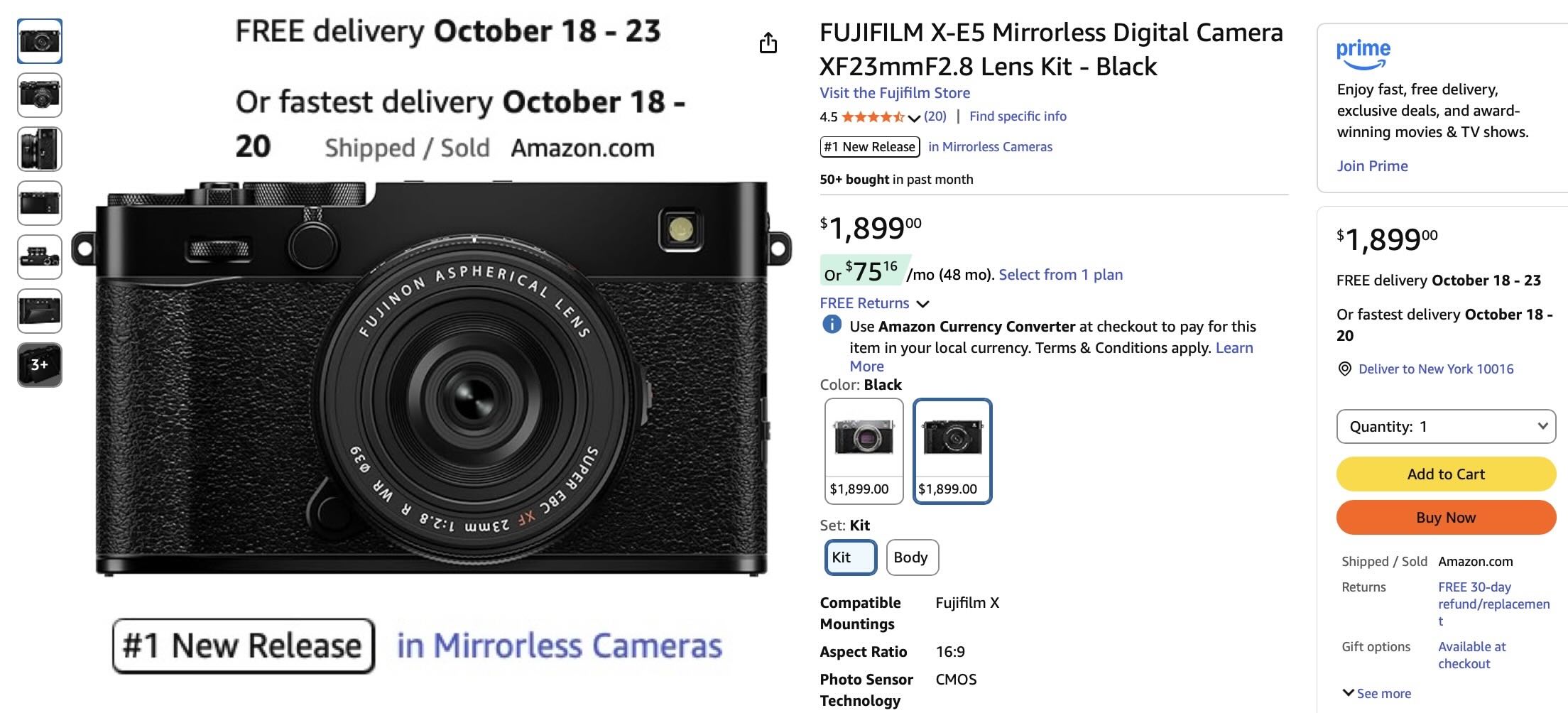The width and height of the screenshot is (1568, 713).
Task: Open more images via the 3+ thumbnail
Action: [39, 365]
